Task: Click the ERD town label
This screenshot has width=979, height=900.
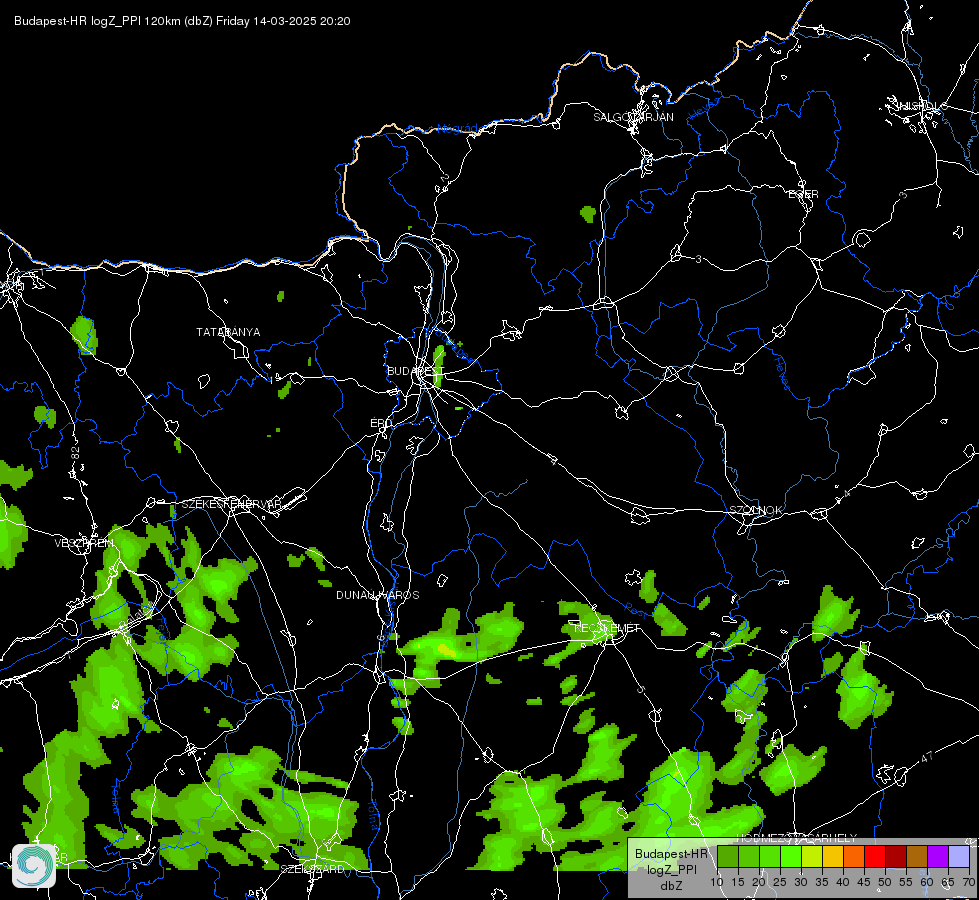Action: (381, 423)
